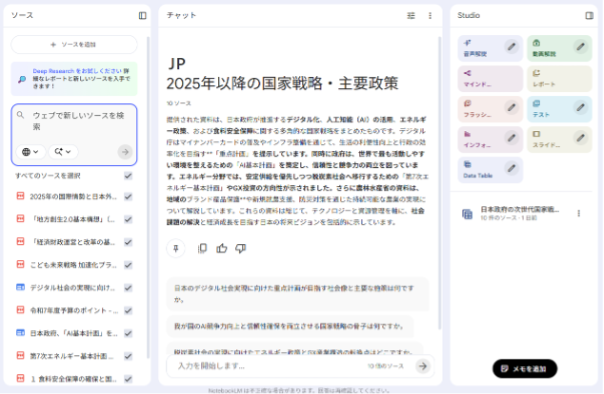Viewport: 604px width, 394px height.
Task: Ask suggested question about デジタル社会実現 重点計画
Action: click(x=298, y=293)
